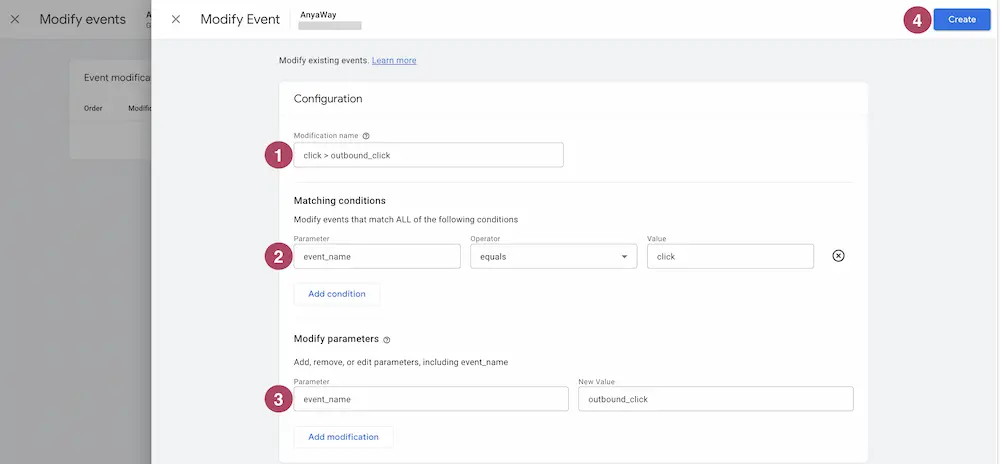Open the Learn more link

coord(394,61)
